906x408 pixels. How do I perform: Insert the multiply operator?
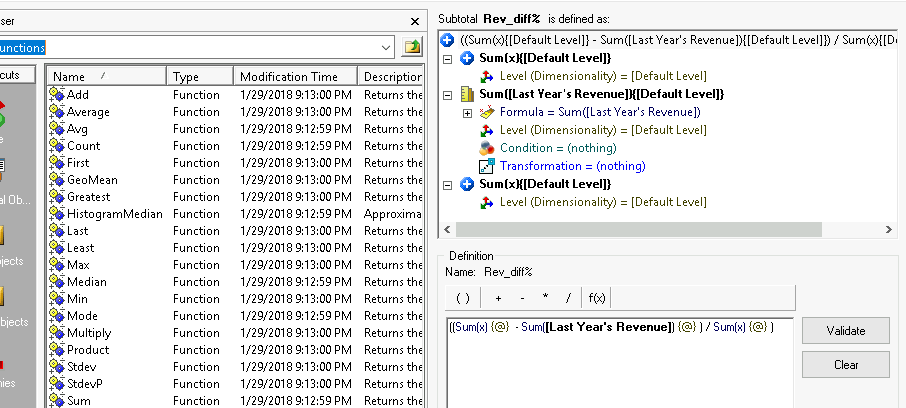point(545,298)
